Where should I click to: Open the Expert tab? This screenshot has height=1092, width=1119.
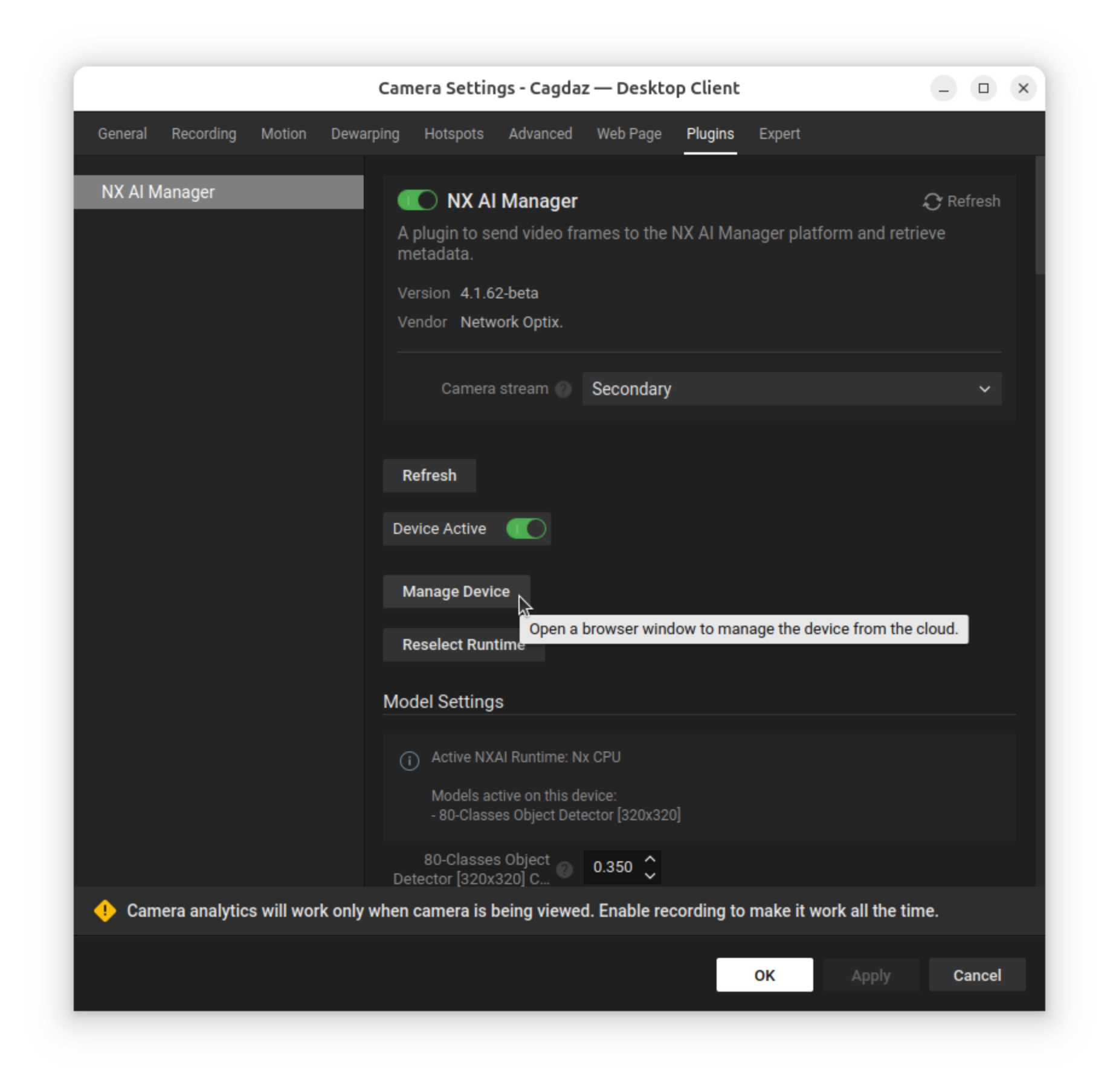click(x=779, y=134)
